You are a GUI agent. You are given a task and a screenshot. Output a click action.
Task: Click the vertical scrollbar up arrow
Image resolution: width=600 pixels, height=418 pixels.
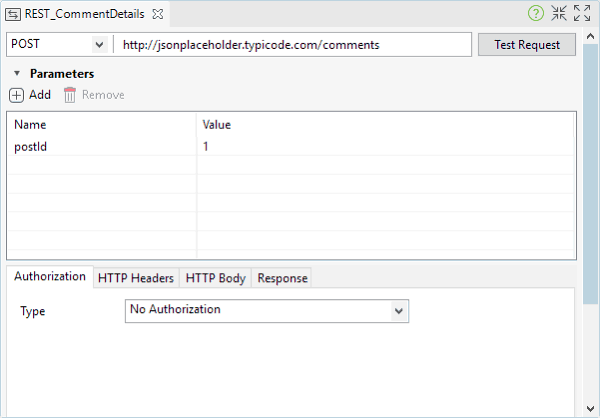tap(590, 36)
